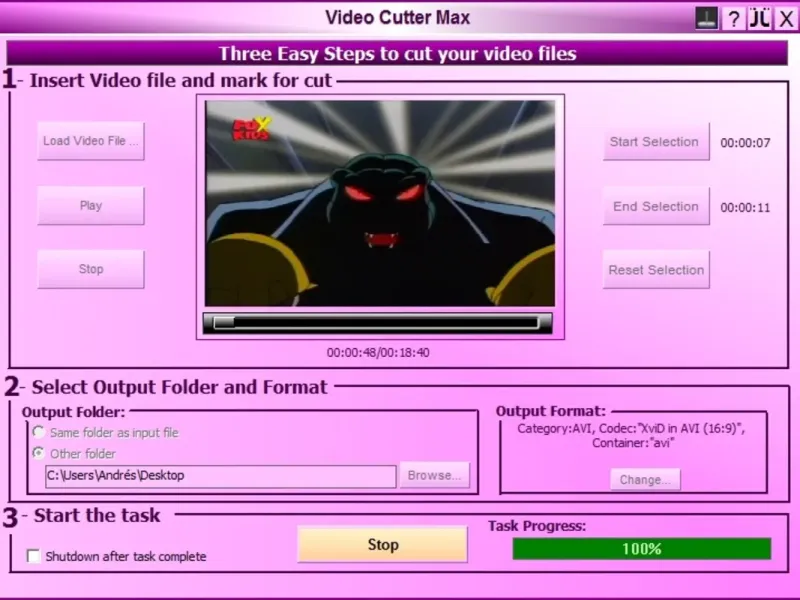The height and width of the screenshot is (600, 800).
Task: Click the Change output format button
Action: click(645, 480)
